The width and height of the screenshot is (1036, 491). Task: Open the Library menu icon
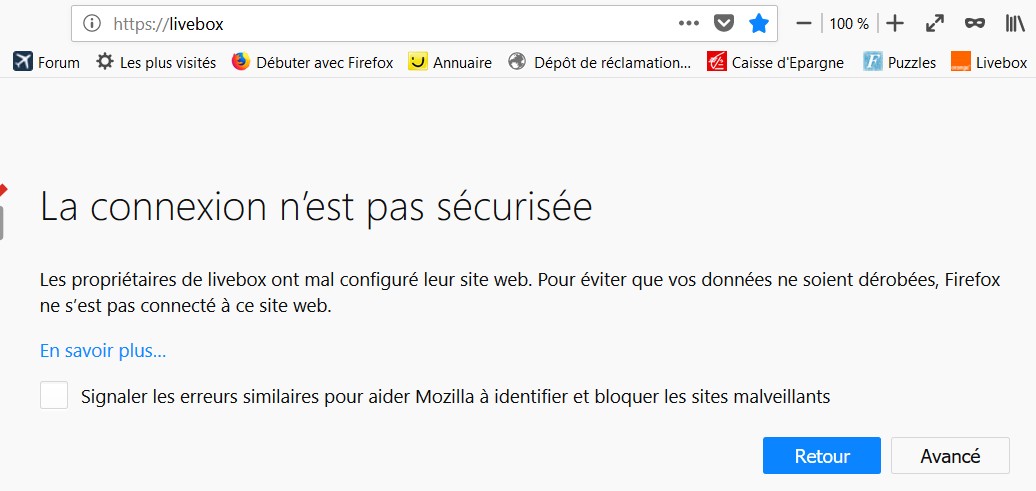coord(1014,23)
